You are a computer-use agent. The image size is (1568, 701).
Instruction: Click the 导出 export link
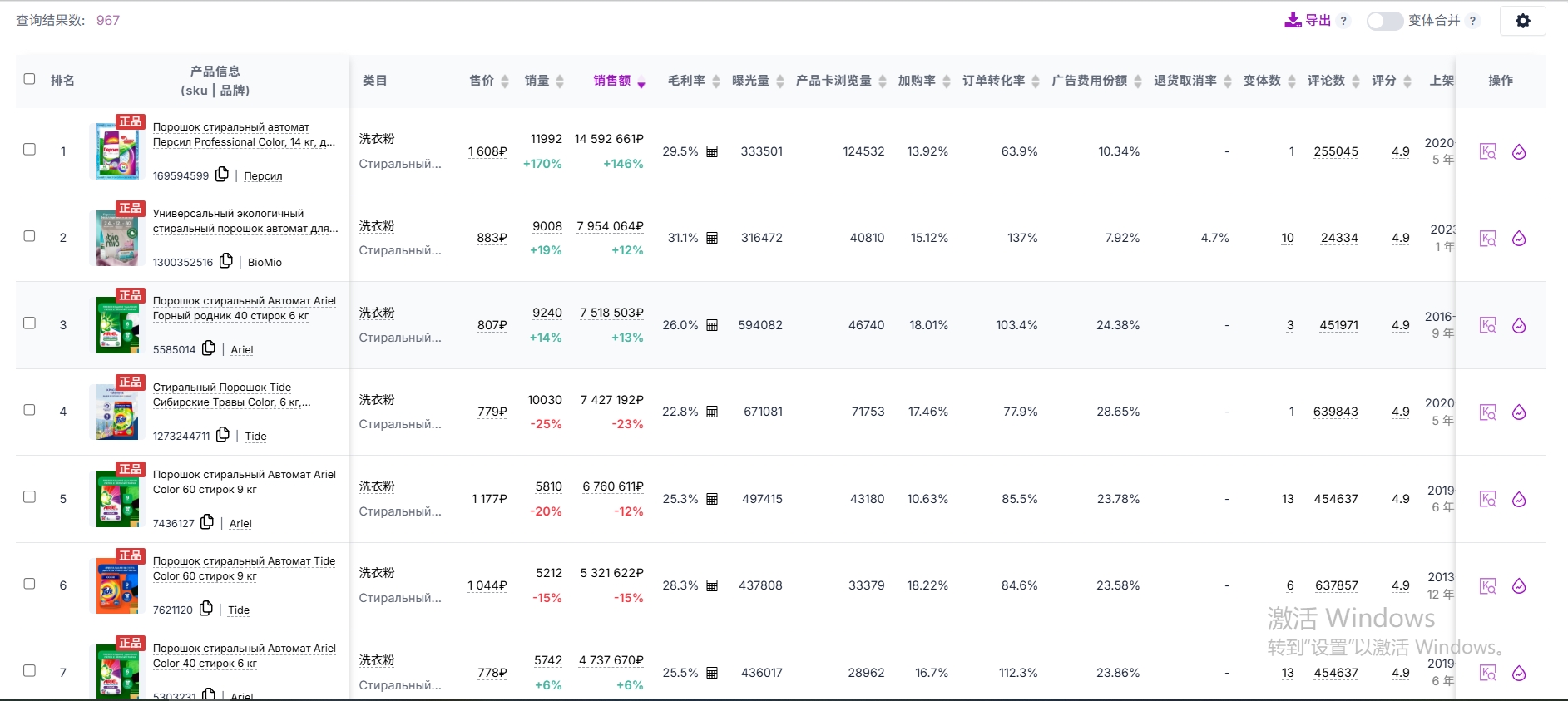tap(1318, 21)
